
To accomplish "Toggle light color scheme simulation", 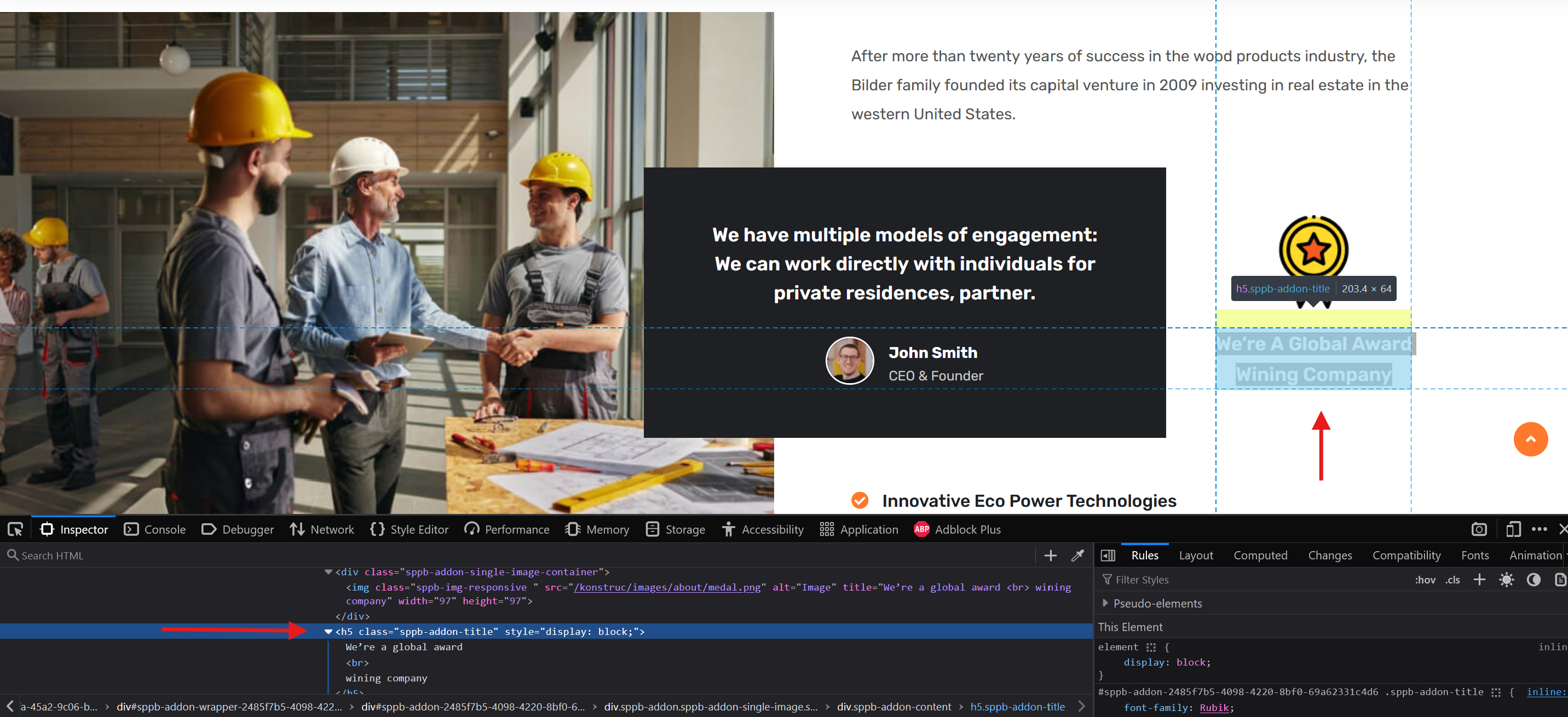I will click(1507, 580).
